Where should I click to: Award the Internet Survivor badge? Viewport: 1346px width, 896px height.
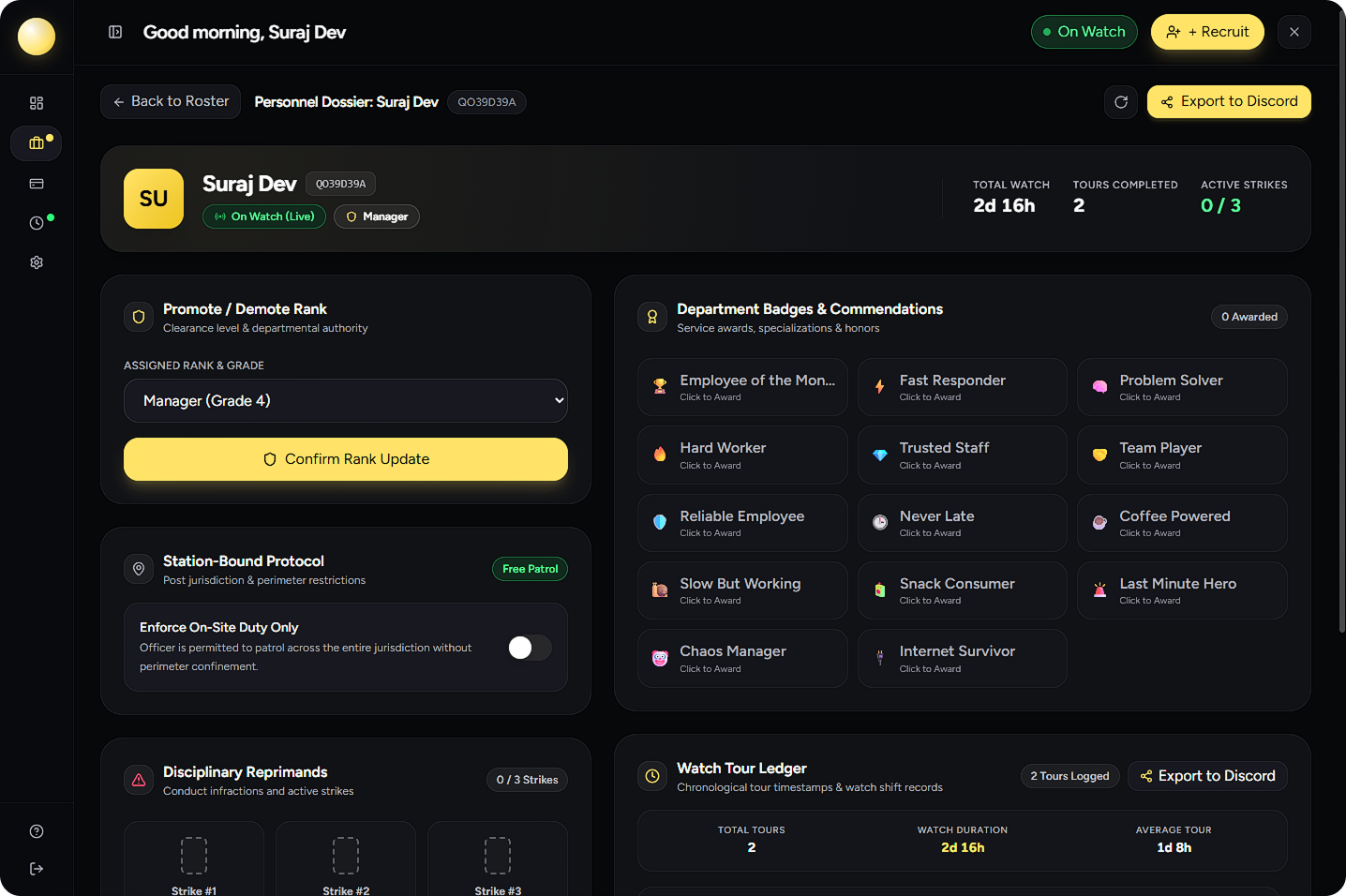point(963,658)
